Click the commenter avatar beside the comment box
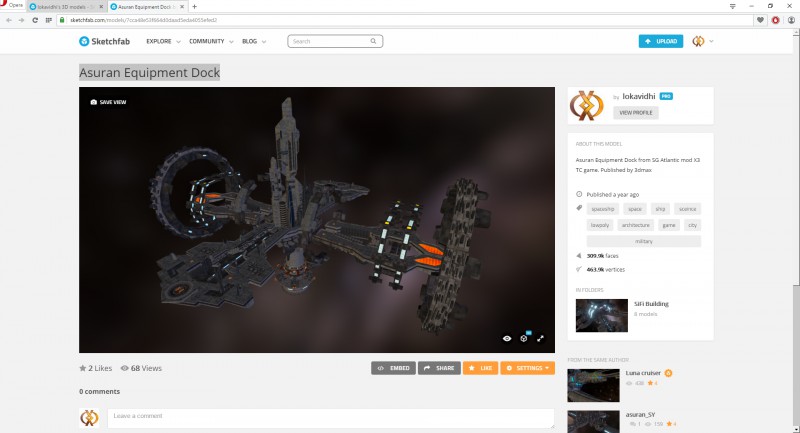The image size is (800, 433). coord(89,418)
